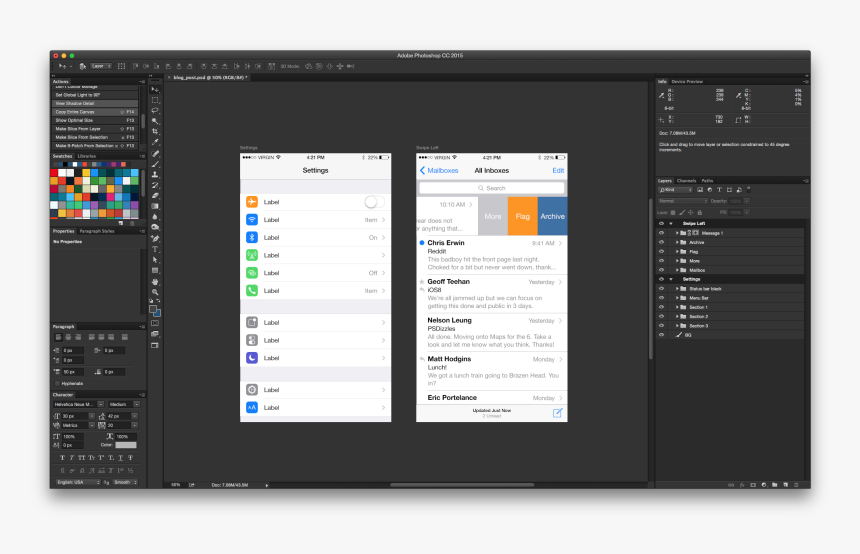
Task: Hide the Message 1 layer group
Action: pyautogui.click(x=661, y=233)
